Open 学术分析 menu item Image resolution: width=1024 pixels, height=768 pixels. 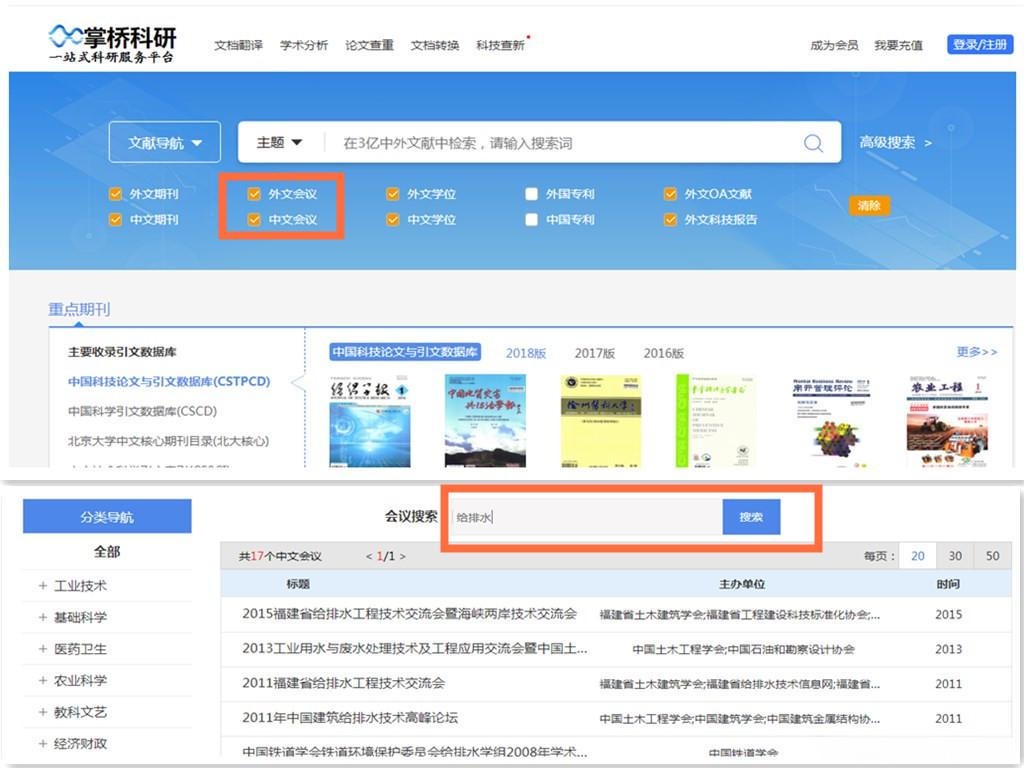click(304, 45)
